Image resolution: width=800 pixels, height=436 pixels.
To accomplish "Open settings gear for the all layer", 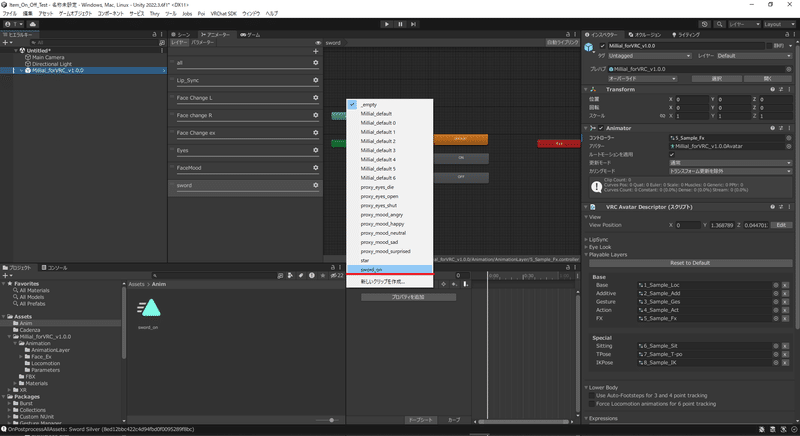I will click(x=315, y=63).
